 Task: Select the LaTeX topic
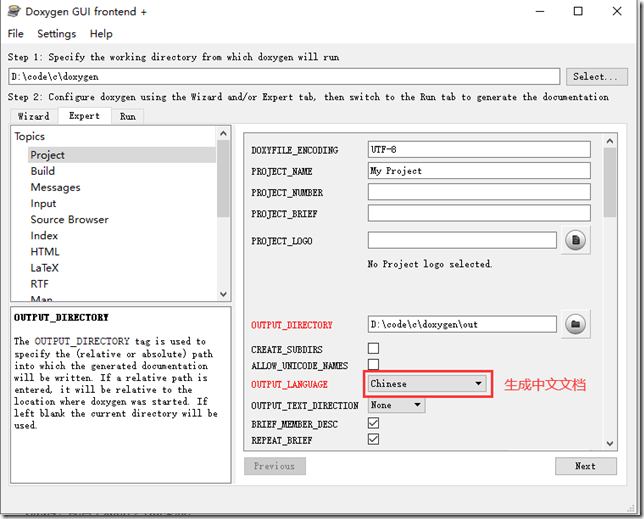[x=44, y=268]
